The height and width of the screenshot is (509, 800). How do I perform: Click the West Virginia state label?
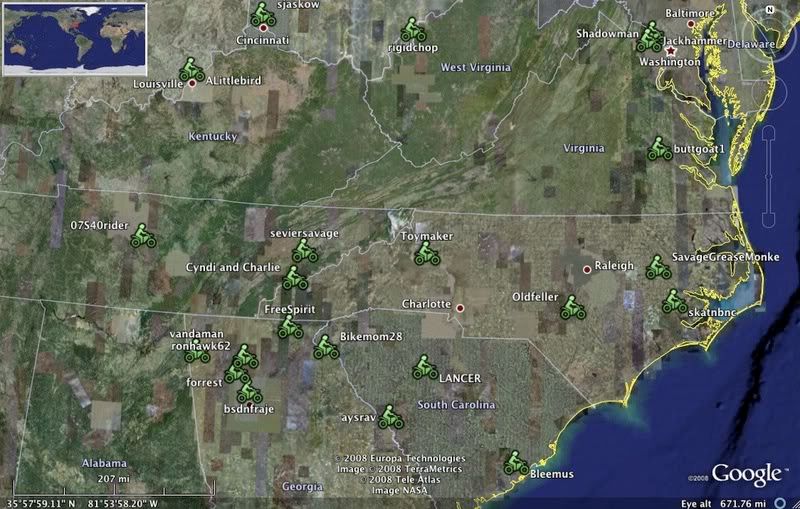tap(476, 67)
